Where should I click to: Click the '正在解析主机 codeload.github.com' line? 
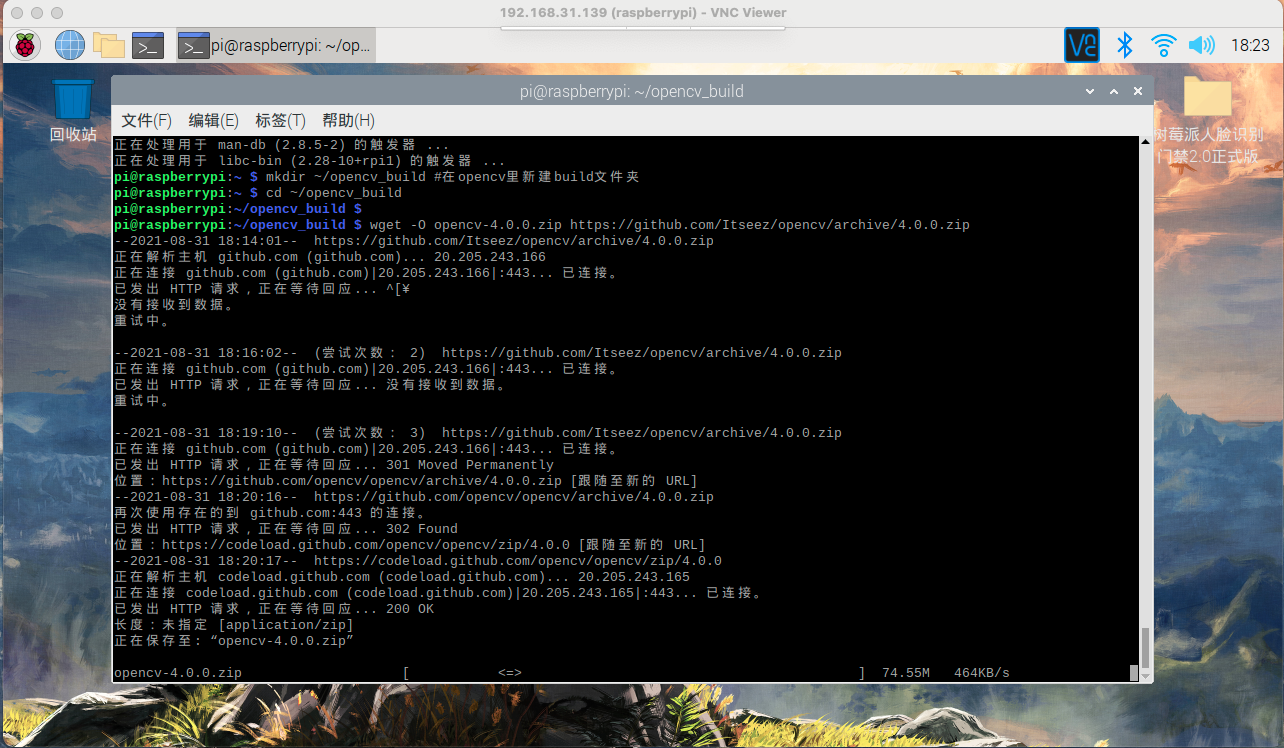tap(402, 577)
